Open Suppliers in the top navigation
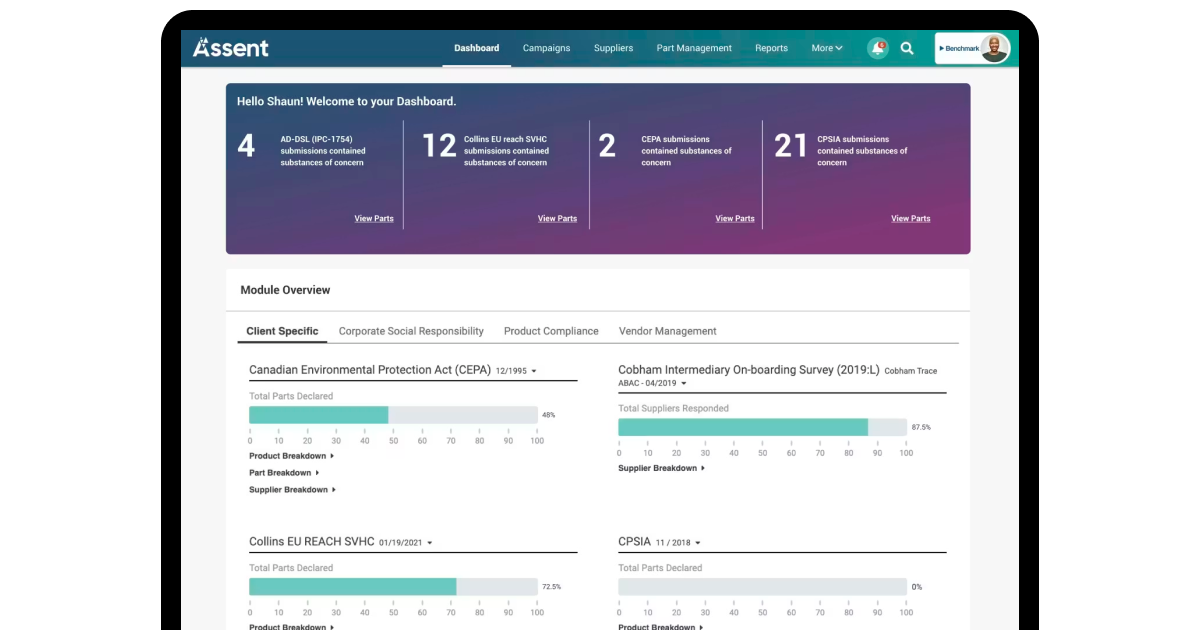This screenshot has width=1200, height=630. (x=613, y=48)
